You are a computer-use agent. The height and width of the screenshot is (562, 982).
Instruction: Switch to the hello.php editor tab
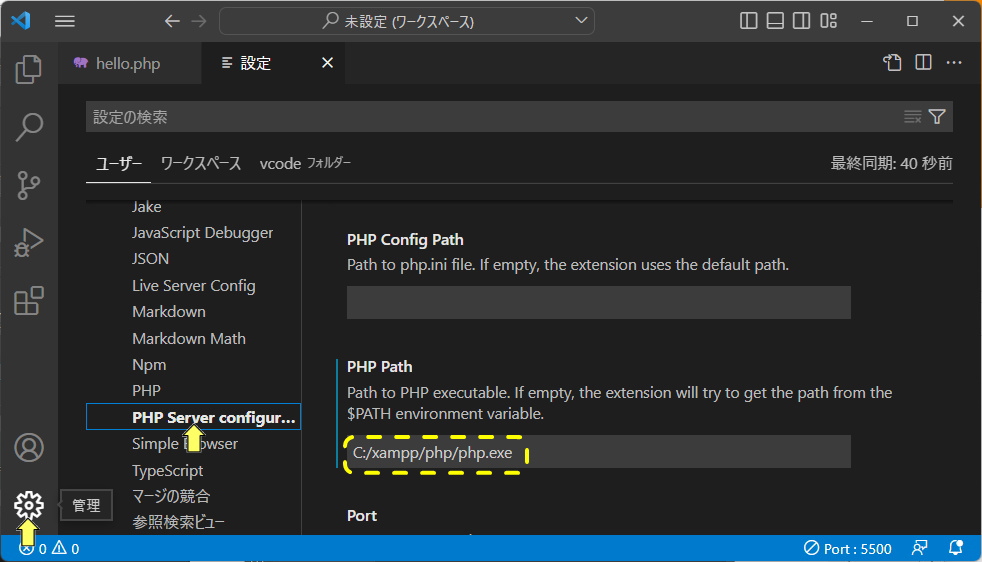pyautogui.click(x=130, y=63)
